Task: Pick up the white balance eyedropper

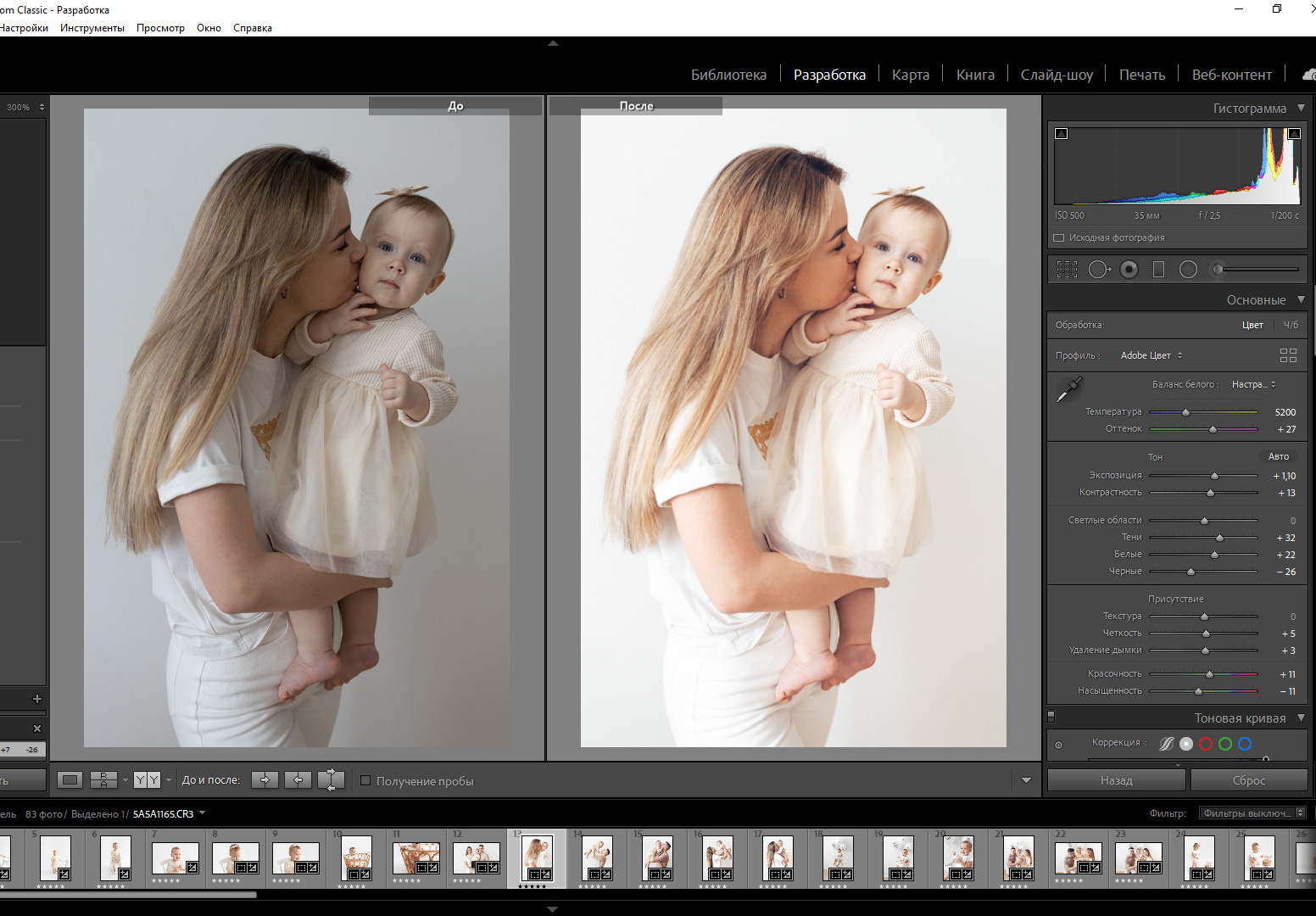Action: [x=1068, y=390]
